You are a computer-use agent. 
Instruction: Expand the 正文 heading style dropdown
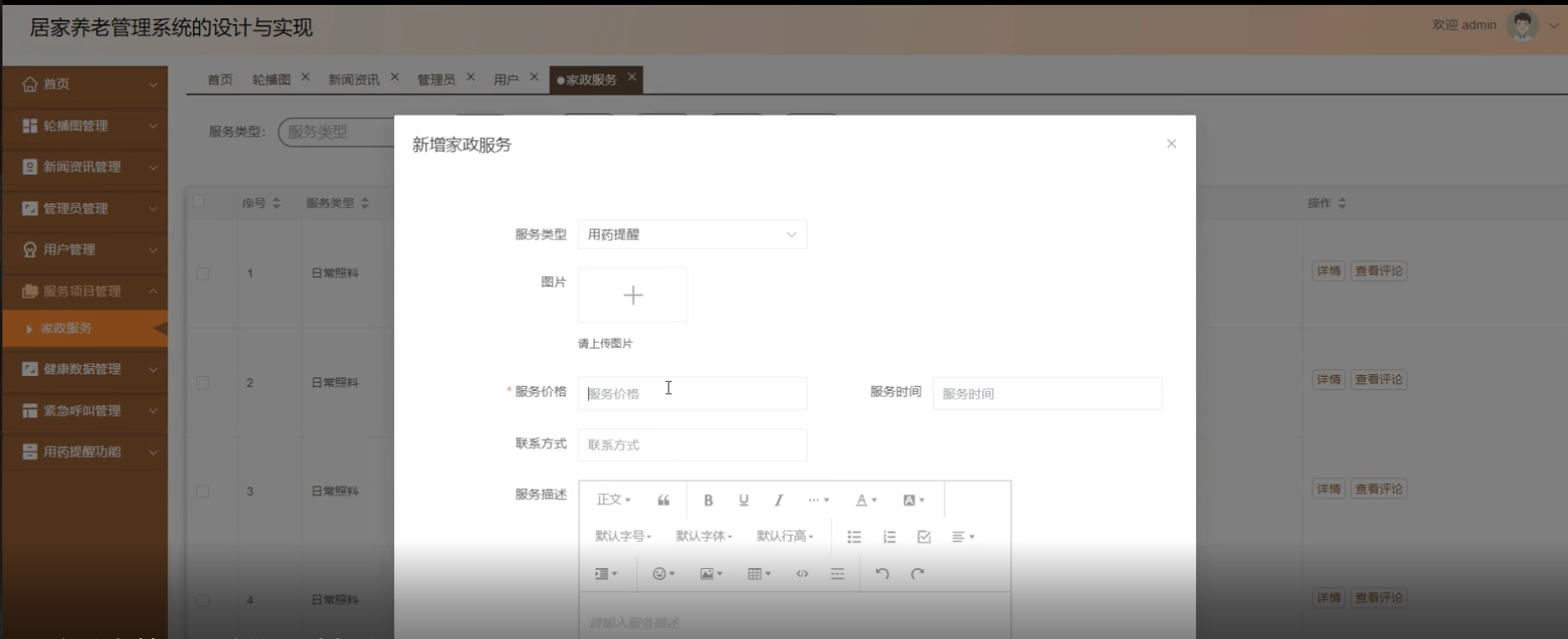point(613,500)
